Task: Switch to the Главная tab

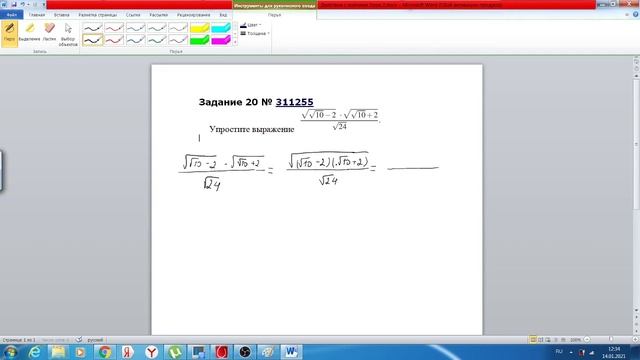Action: click(37, 15)
